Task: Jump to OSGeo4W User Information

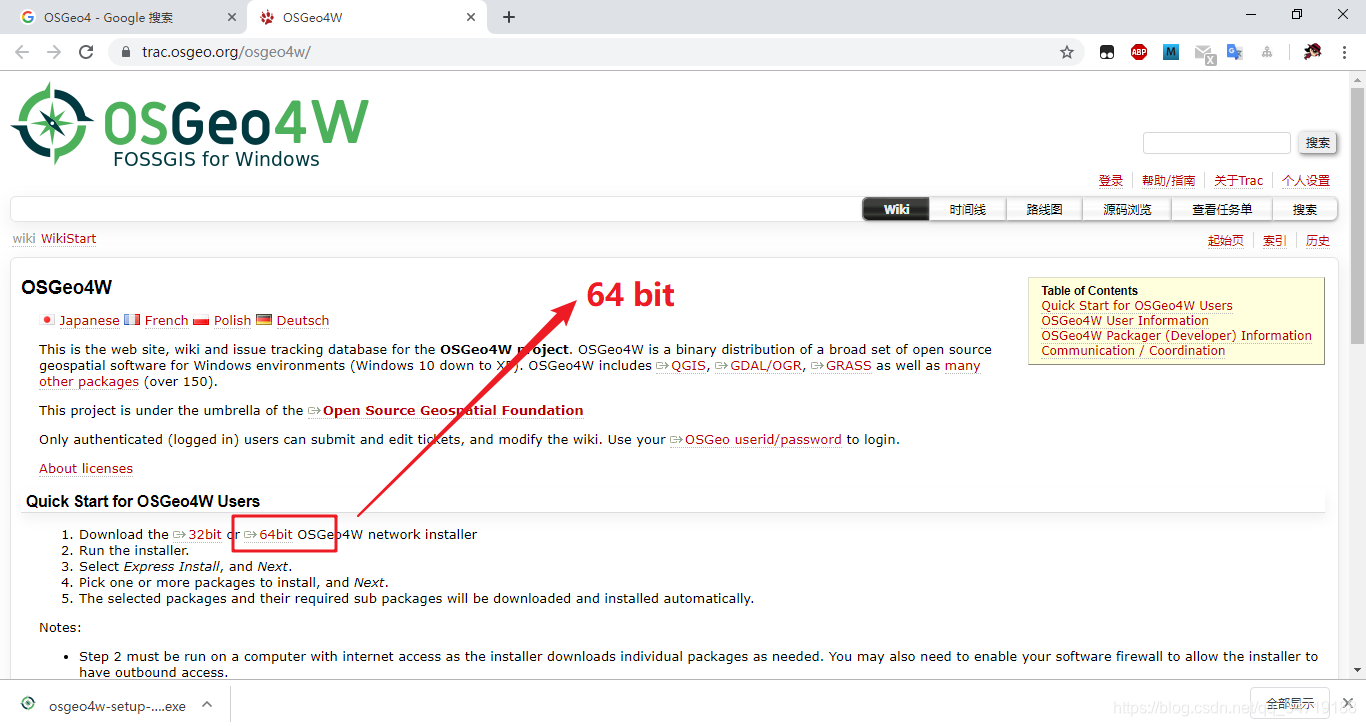Action: pyautogui.click(x=1125, y=321)
